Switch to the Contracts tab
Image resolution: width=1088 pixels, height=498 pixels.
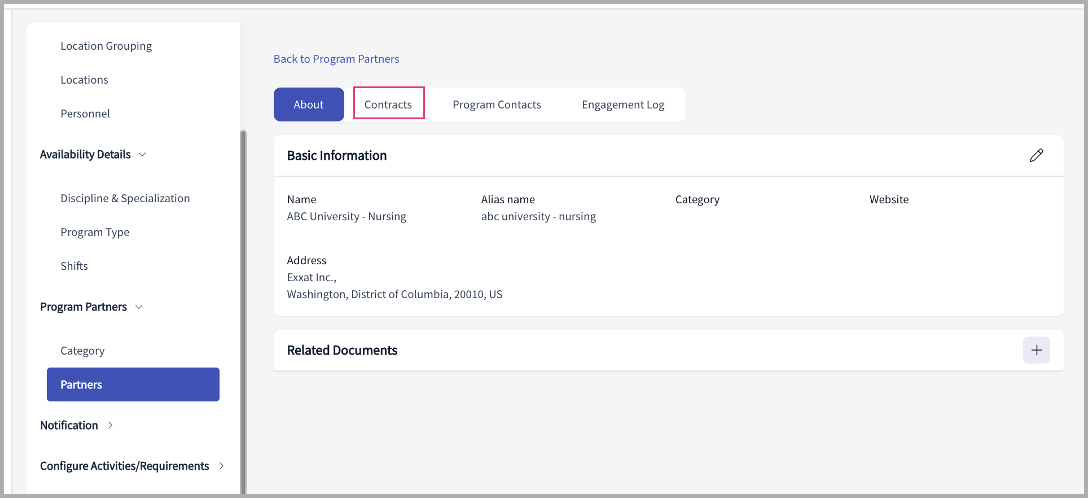[388, 104]
